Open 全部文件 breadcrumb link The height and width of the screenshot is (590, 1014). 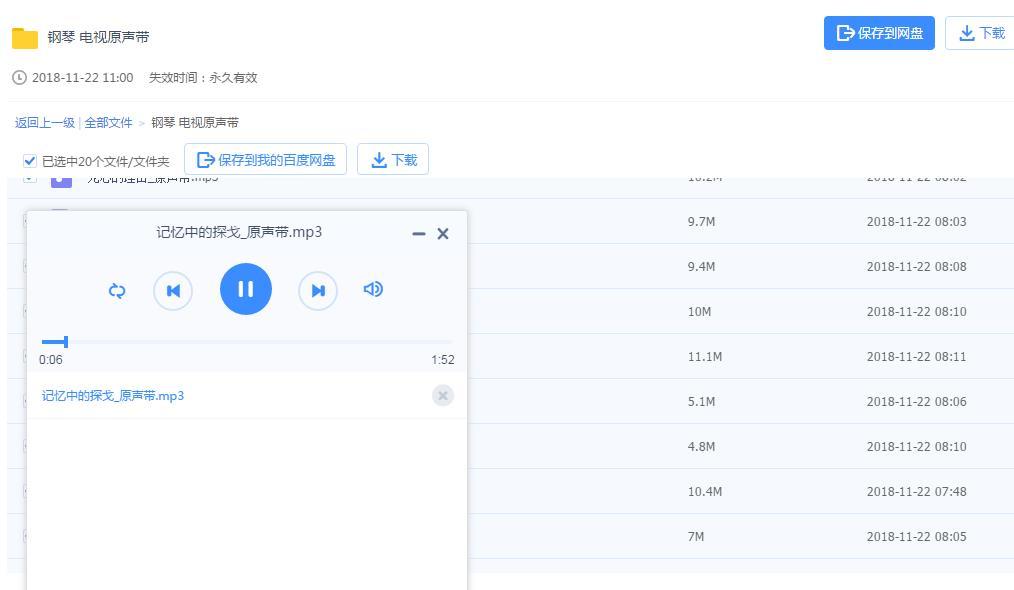[108, 122]
